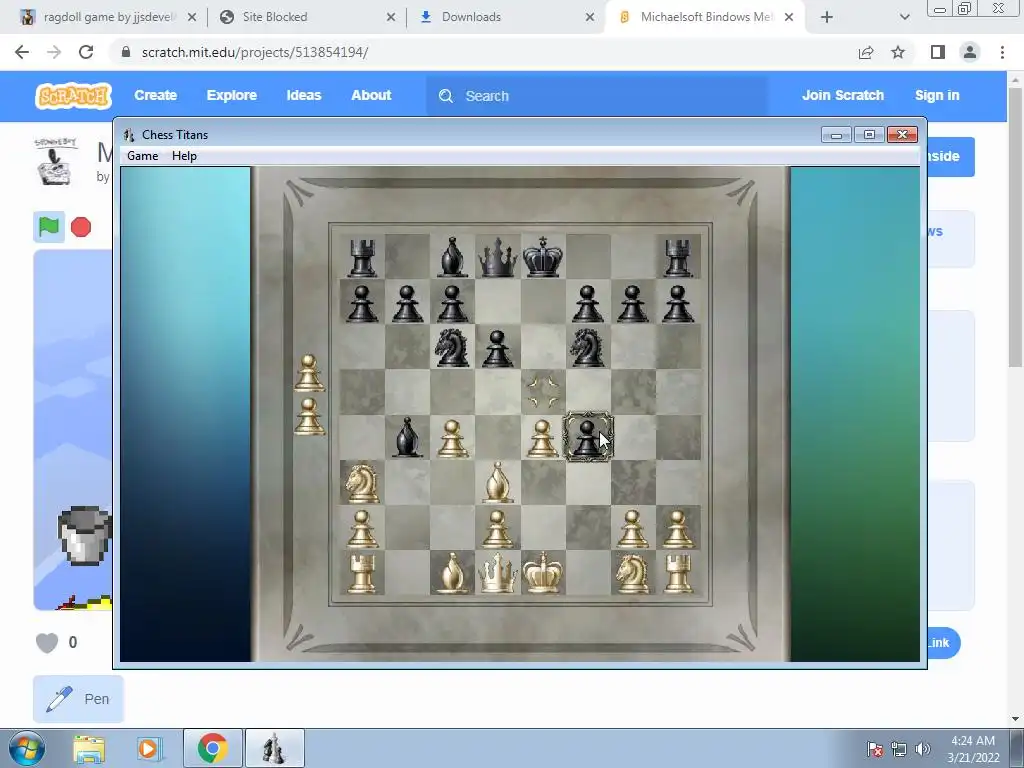The height and width of the screenshot is (768, 1024).
Task: Open the Chrome profile icon
Action: (x=970, y=52)
